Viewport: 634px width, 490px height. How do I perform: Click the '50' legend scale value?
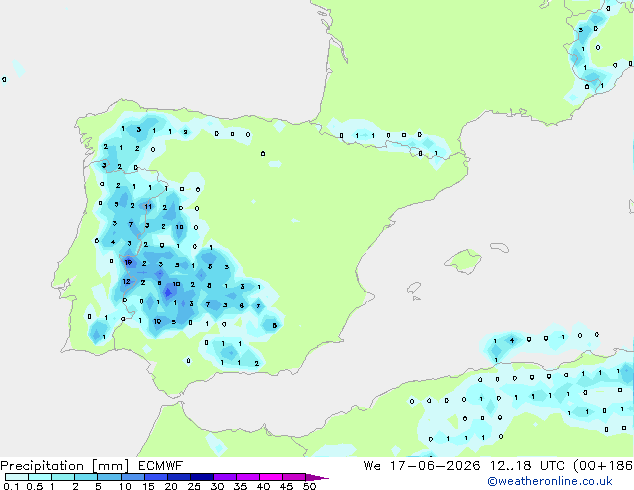[x=309, y=486]
